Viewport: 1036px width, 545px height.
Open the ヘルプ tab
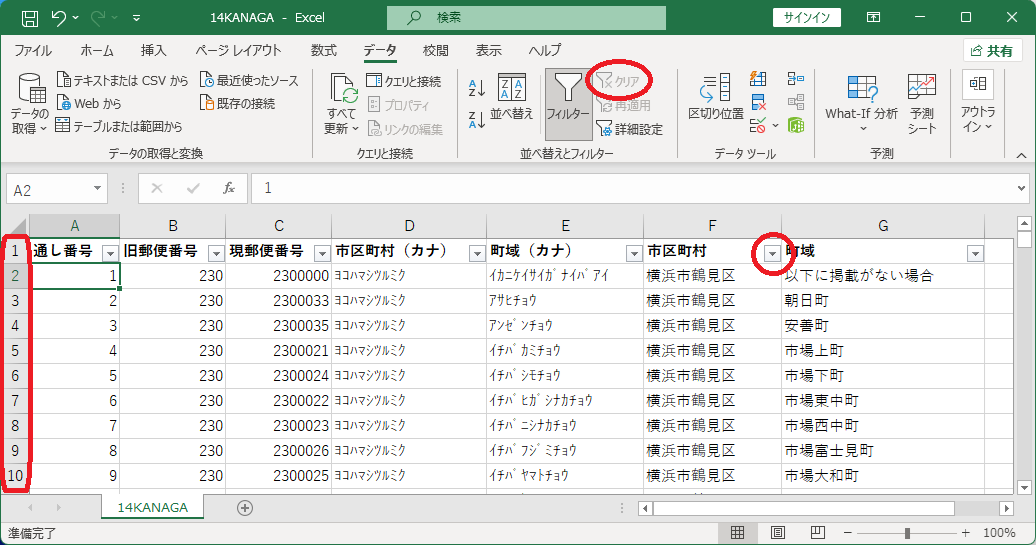click(x=544, y=50)
